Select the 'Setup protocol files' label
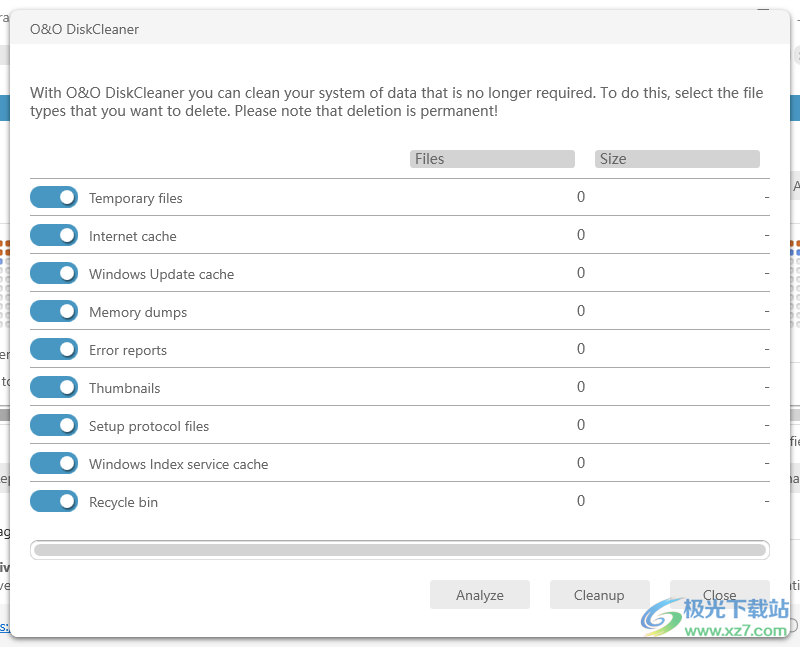The image size is (800, 647). pyautogui.click(x=149, y=427)
